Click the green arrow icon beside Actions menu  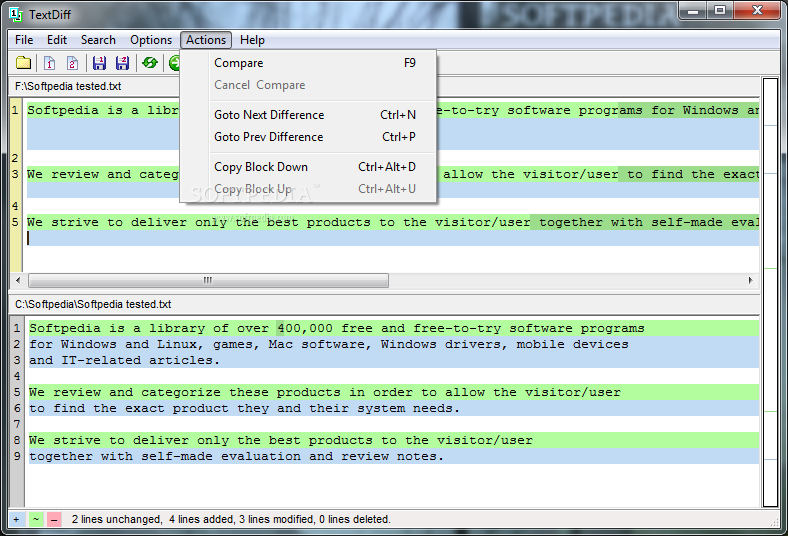[x=174, y=63]
